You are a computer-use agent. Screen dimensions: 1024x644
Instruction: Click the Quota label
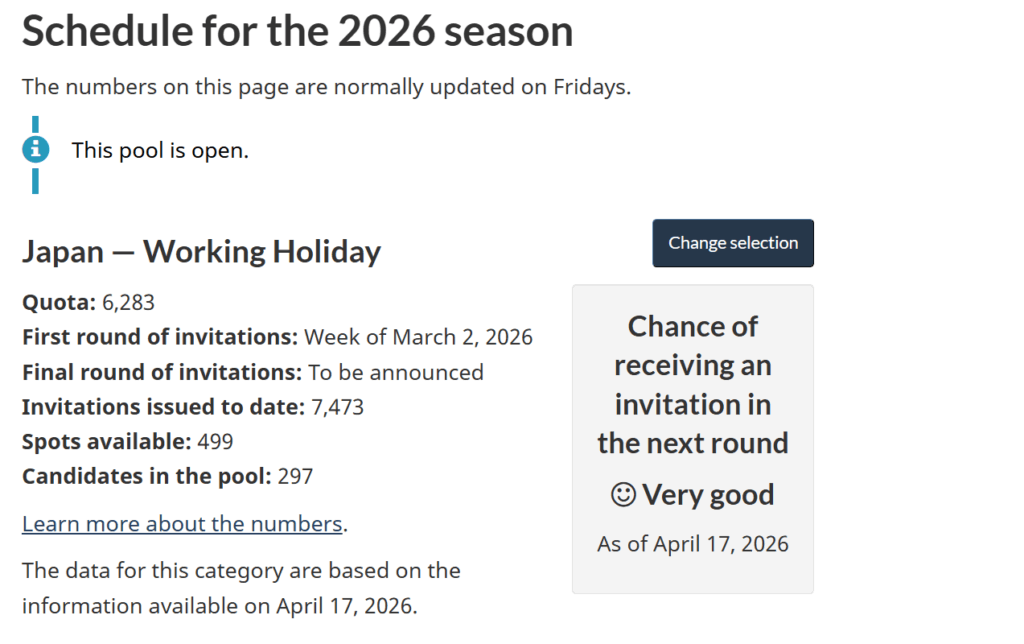pos(58,302)
